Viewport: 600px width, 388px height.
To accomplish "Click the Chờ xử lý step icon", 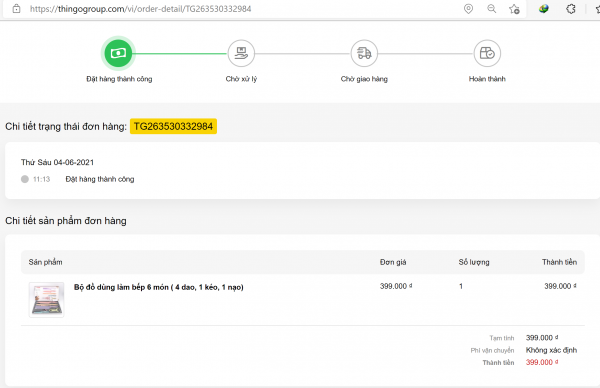I will point(241,53).
